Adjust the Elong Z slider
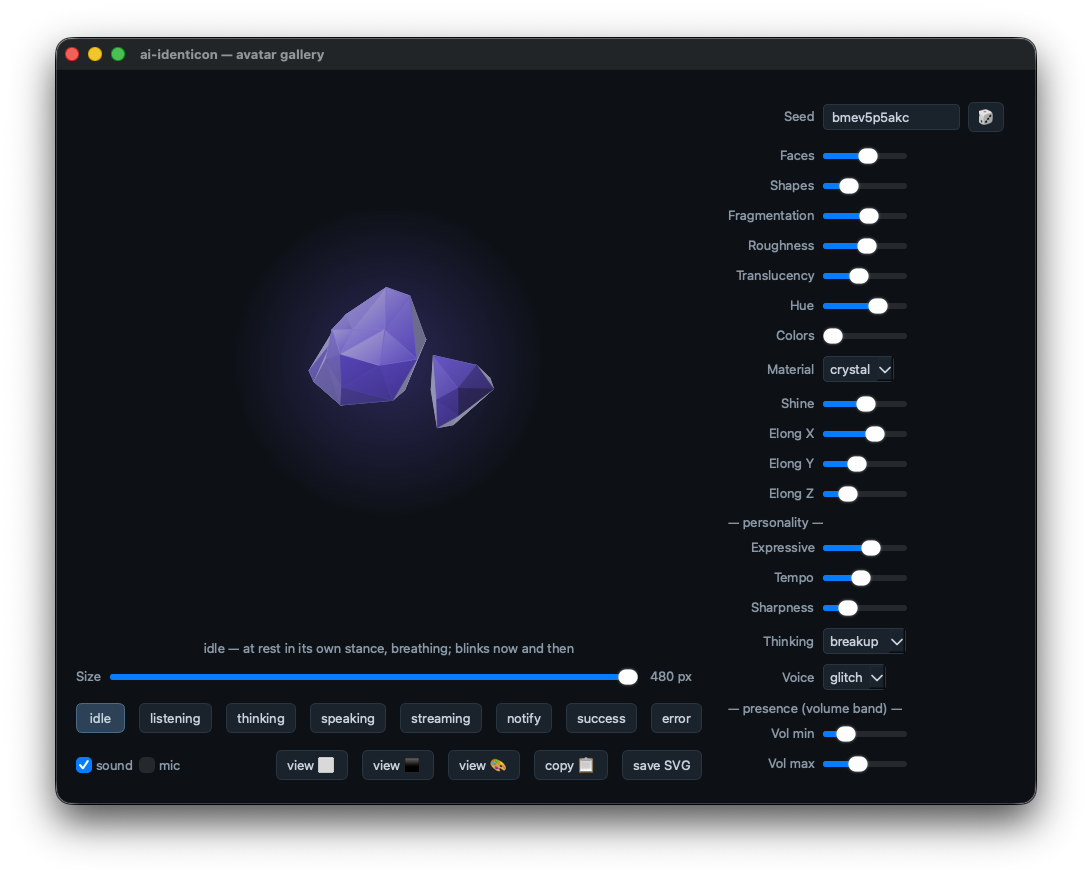The width and height of the screenshot is (1092, 878). (x=864, y=494)
